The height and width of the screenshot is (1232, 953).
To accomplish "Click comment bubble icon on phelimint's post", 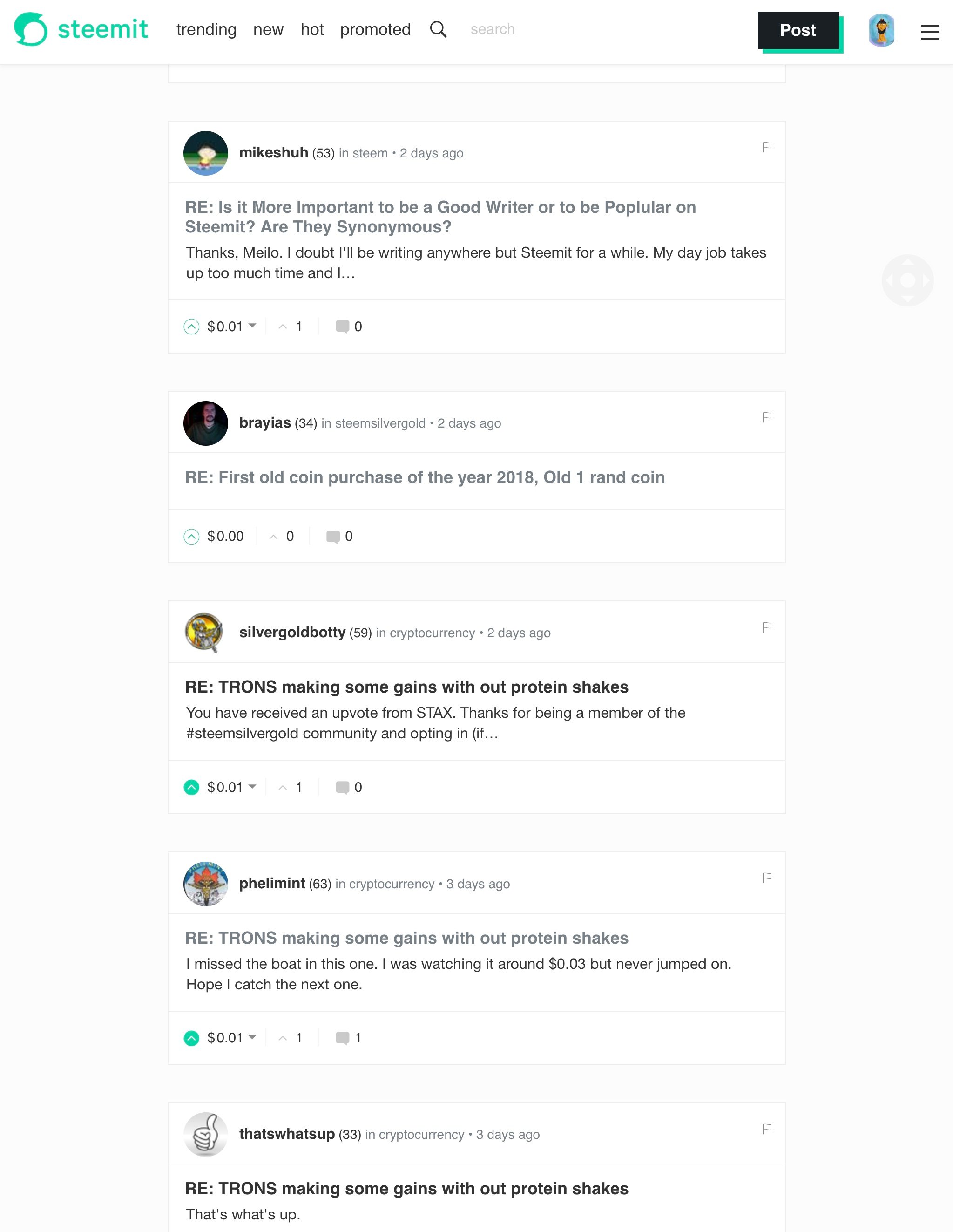I will 342,1038.
